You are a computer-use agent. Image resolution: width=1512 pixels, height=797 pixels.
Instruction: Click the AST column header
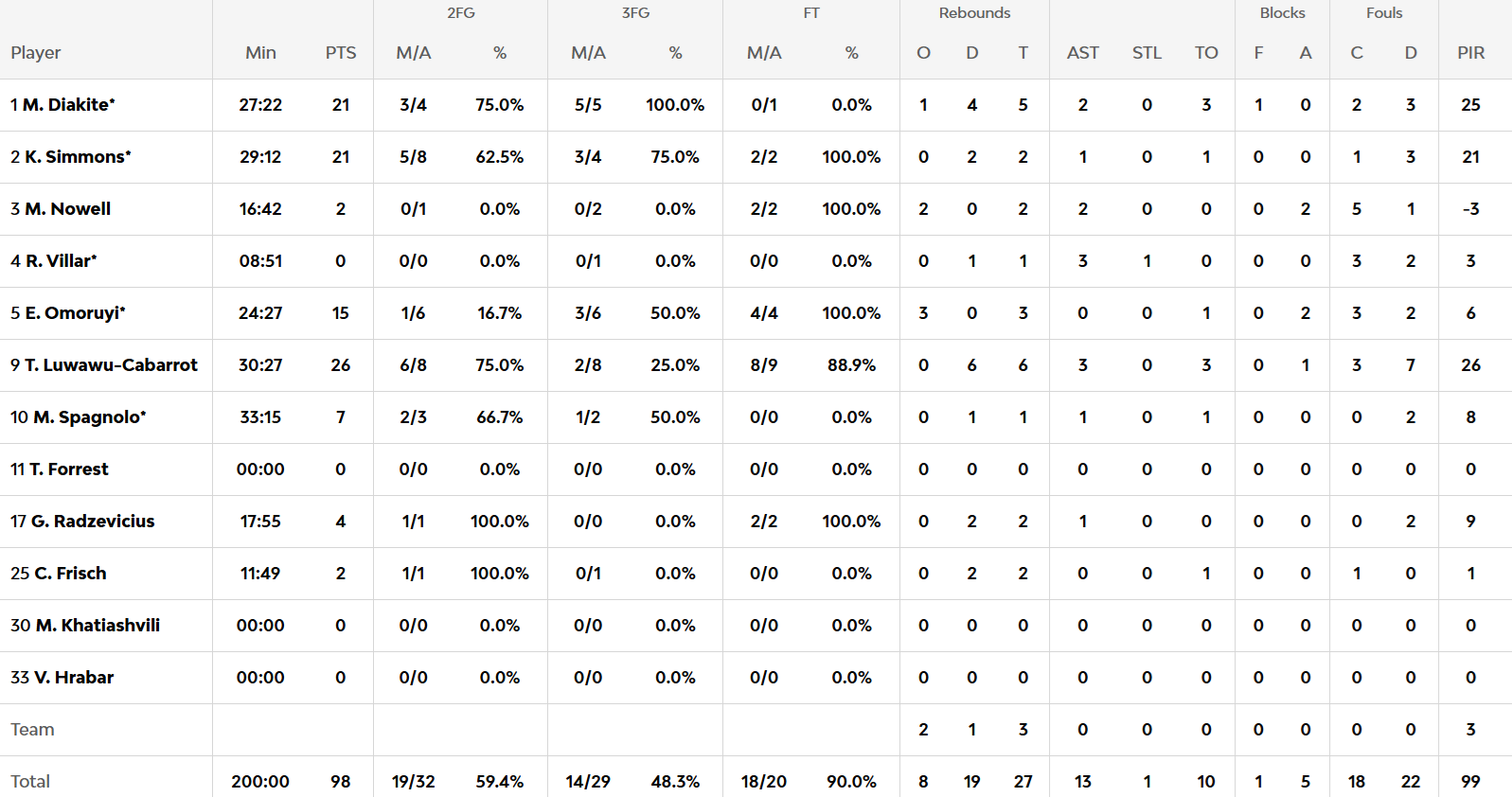tap(1082, 53)
